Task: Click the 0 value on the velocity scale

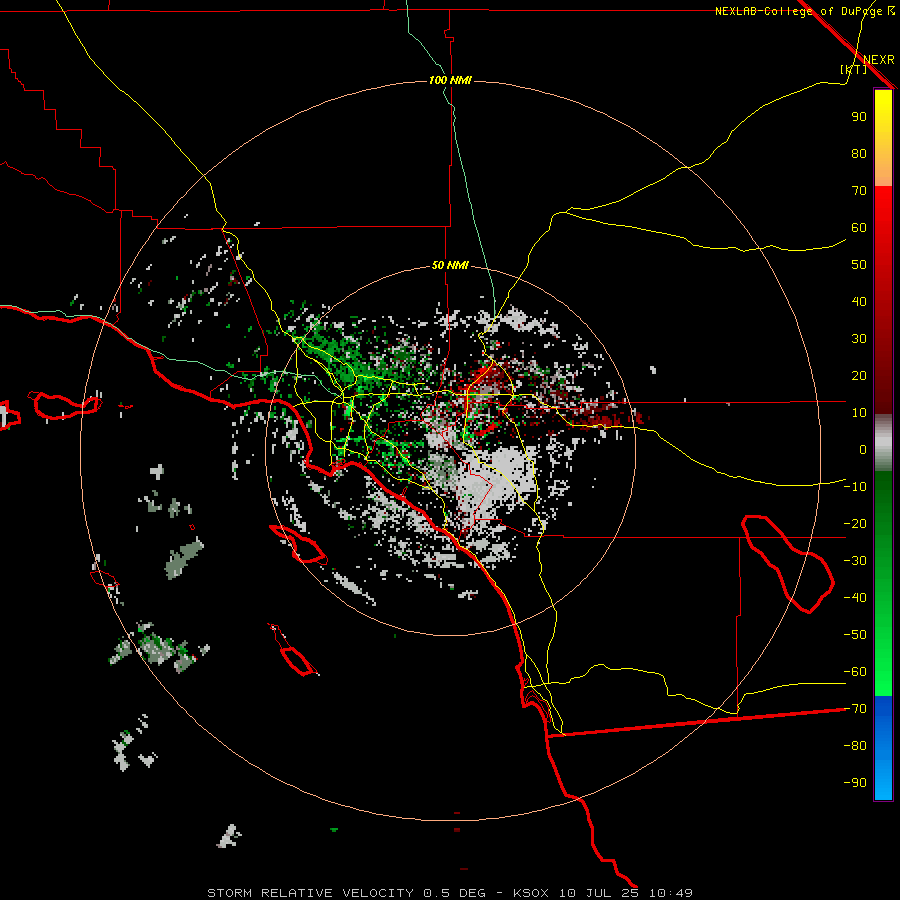Action: [x=863, y=449]
